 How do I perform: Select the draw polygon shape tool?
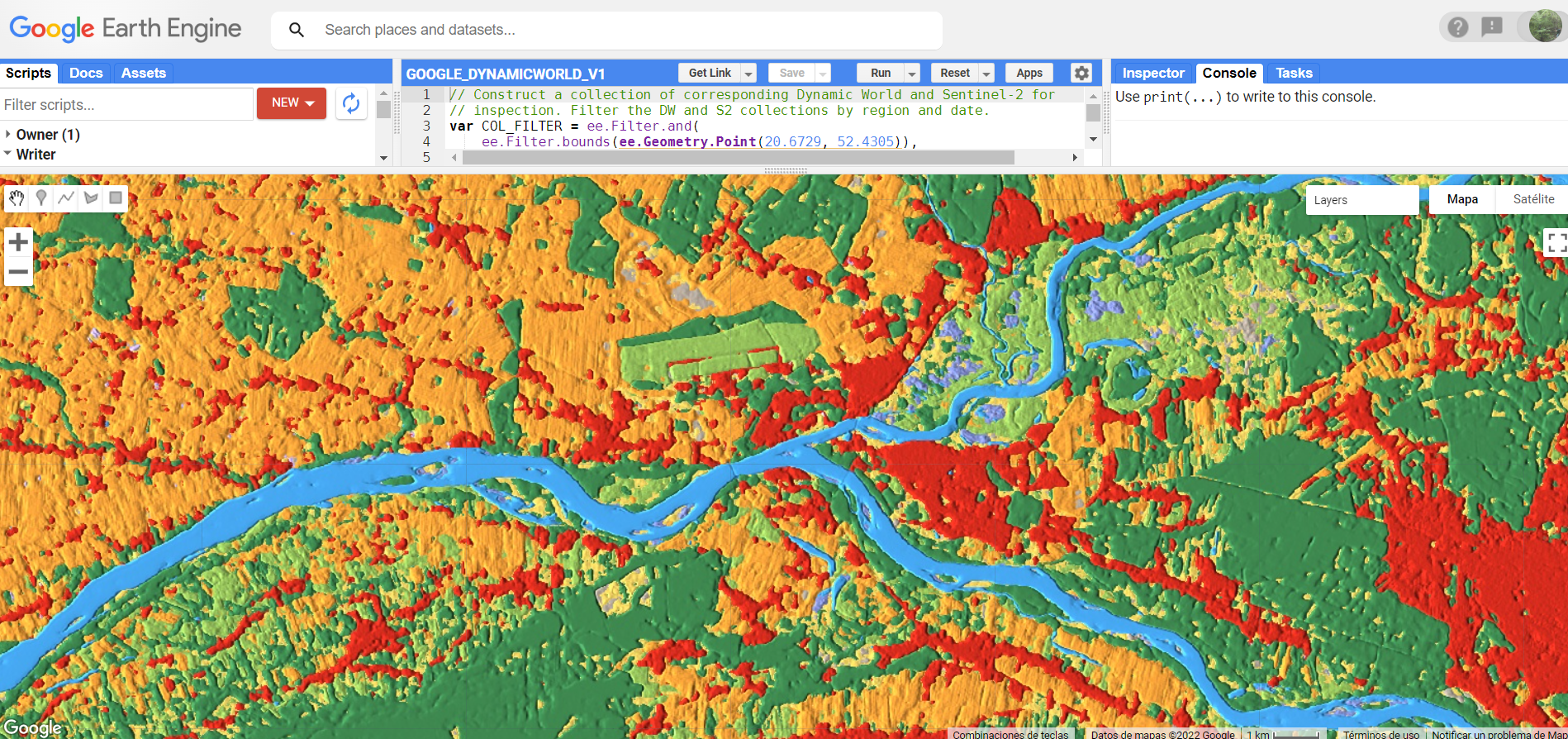point(91,198)
